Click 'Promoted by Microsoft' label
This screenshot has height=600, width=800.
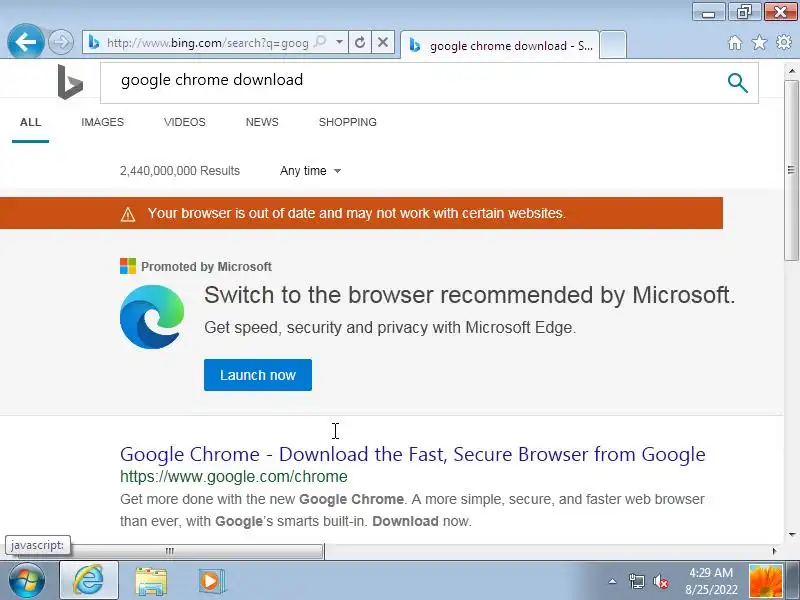click(206, 267)
